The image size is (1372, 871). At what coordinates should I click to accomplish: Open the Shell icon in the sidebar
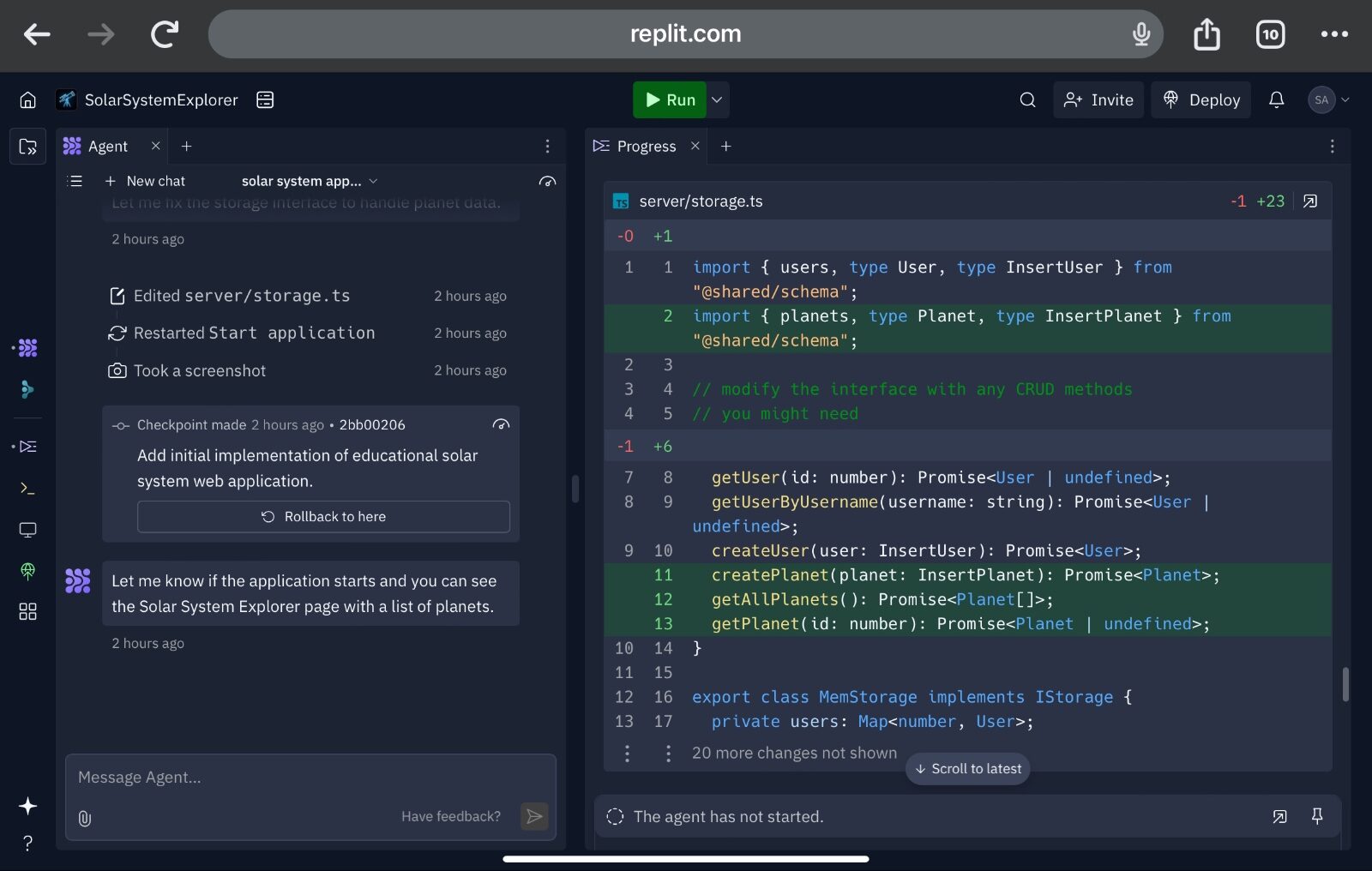click(27, 489)
